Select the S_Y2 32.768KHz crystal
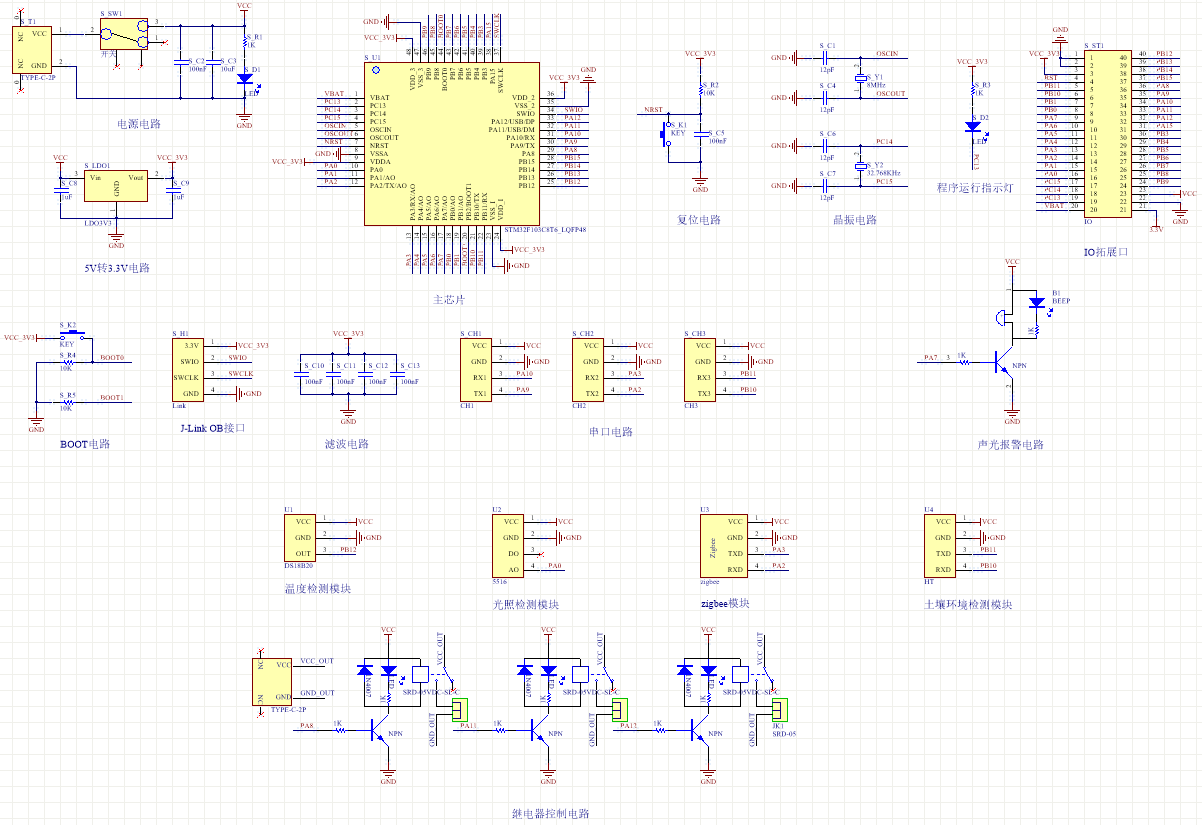Screen dimensions: 1203x825 pos(860,167)
